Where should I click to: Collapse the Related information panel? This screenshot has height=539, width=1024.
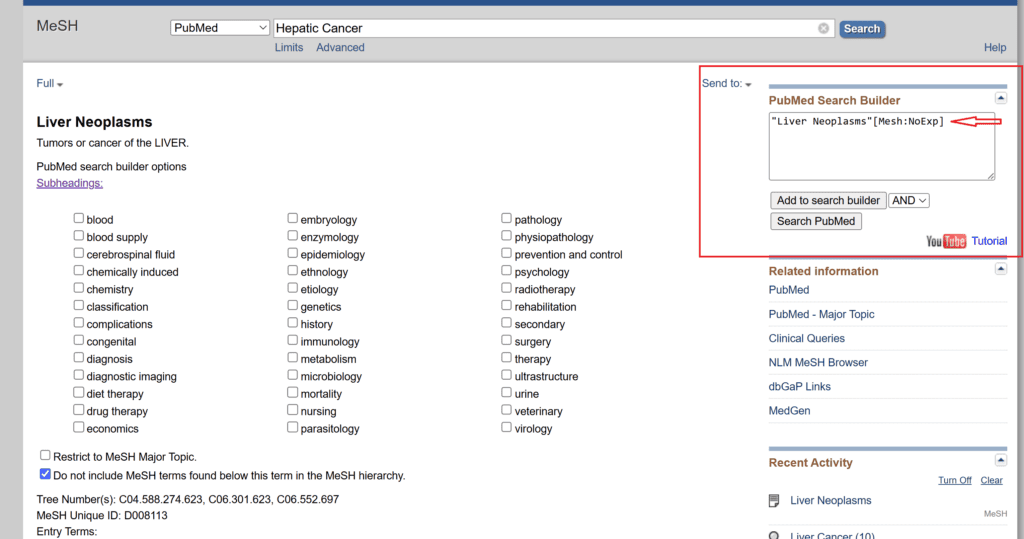point(1000,269)
